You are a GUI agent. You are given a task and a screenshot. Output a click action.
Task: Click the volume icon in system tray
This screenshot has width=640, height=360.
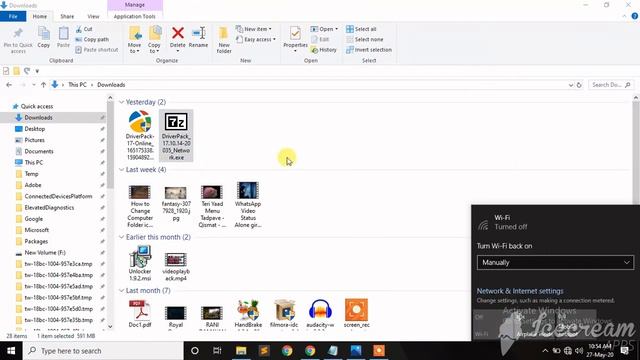[x=579, y=351]
